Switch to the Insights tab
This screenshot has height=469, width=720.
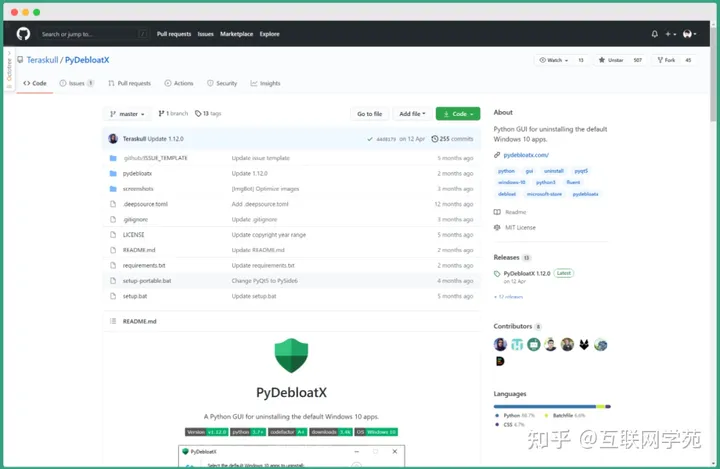[x=265, y=83]
